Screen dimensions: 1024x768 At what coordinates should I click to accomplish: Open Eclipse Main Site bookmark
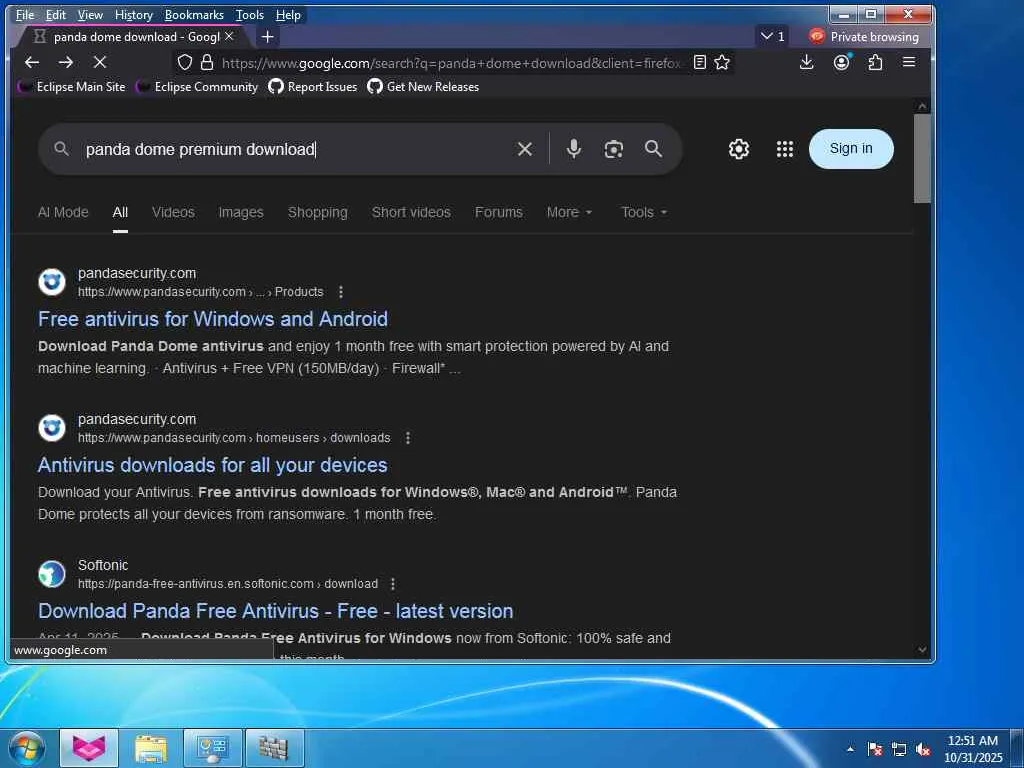71,86
